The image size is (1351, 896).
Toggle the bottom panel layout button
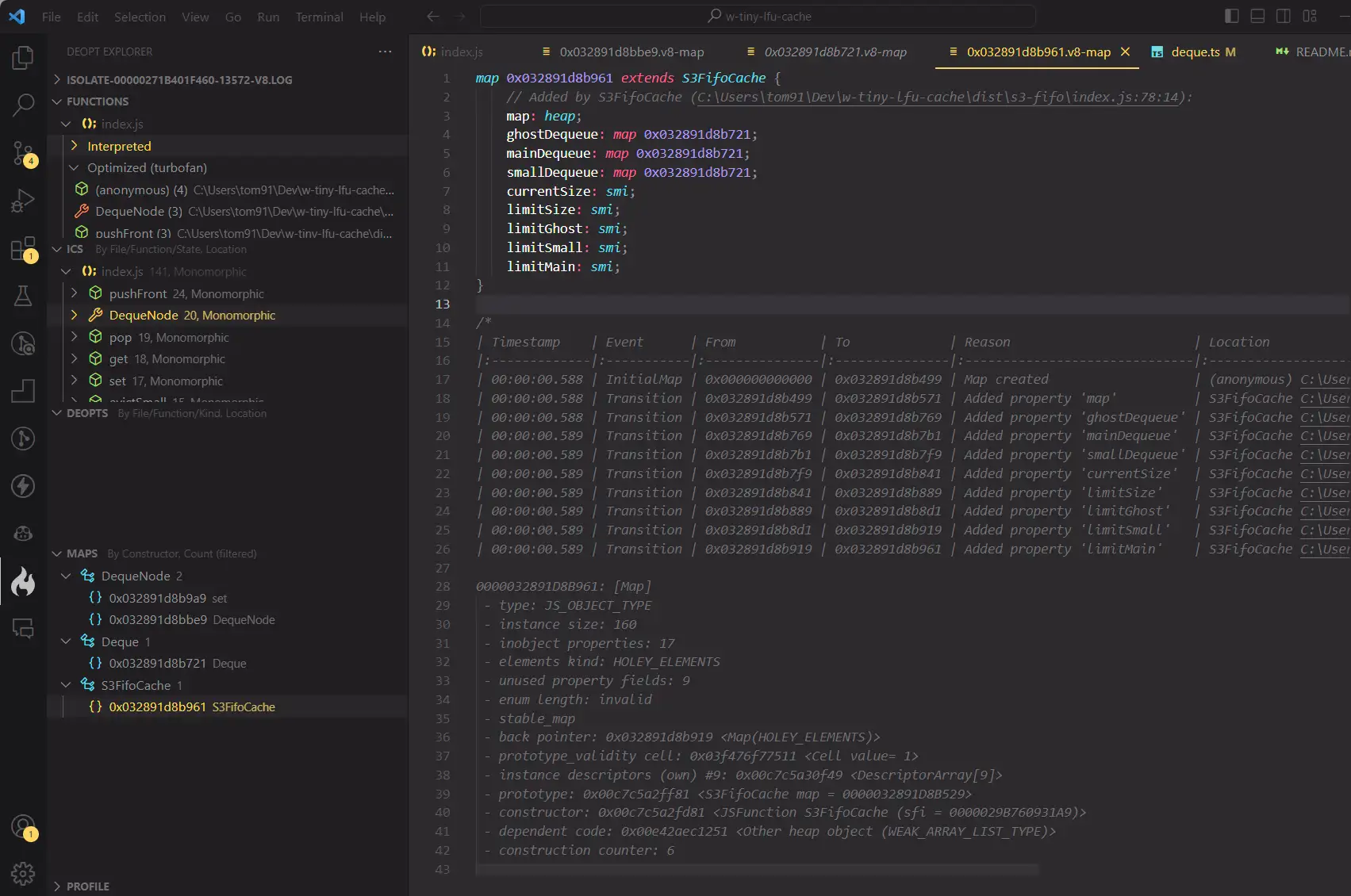[x=1257, y=16]
